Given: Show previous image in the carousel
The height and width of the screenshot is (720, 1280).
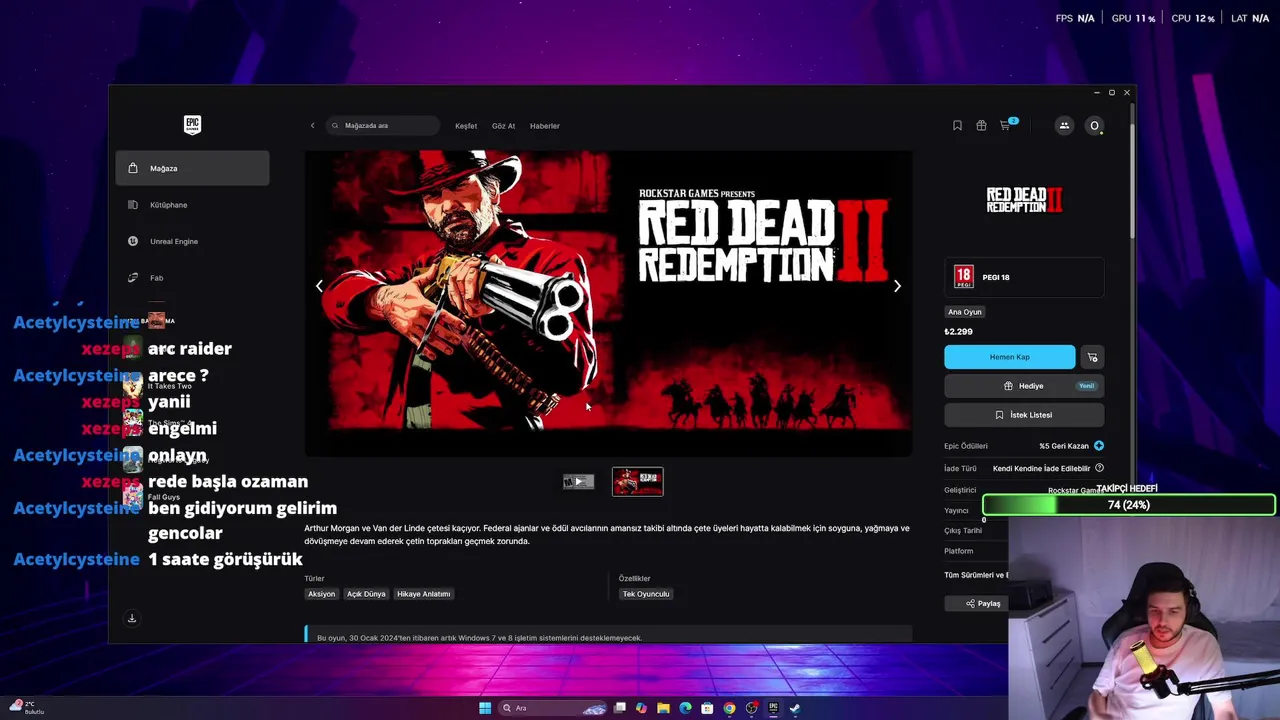Looking at the screenshot, I should (320, 286).
